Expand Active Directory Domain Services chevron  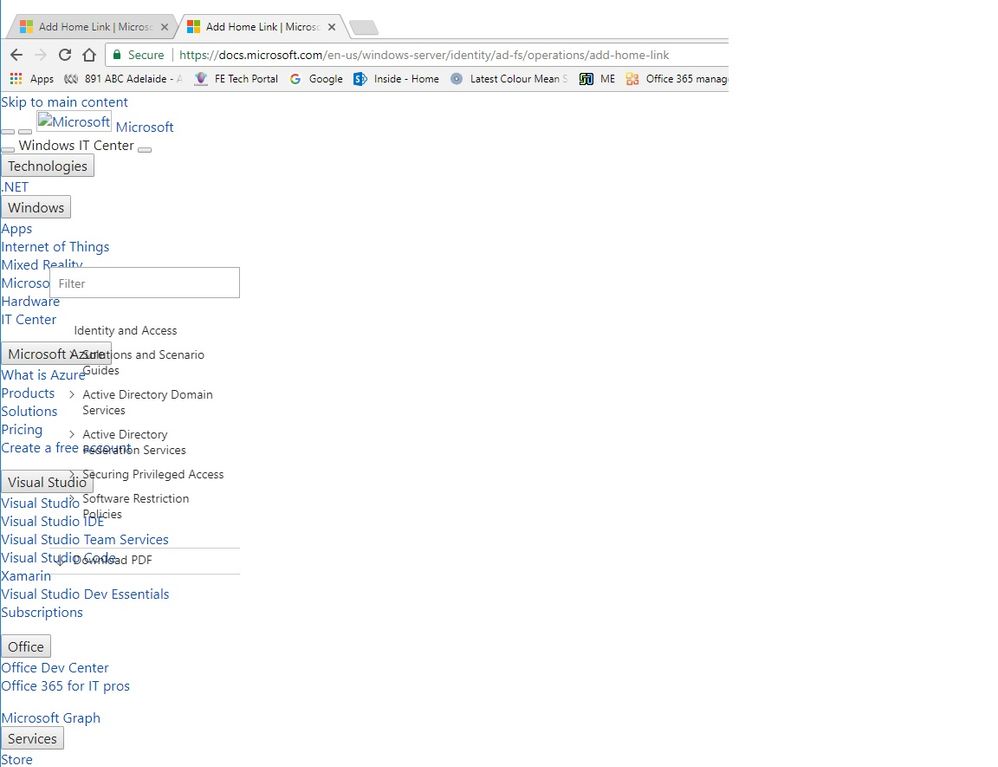pos(72,395)
